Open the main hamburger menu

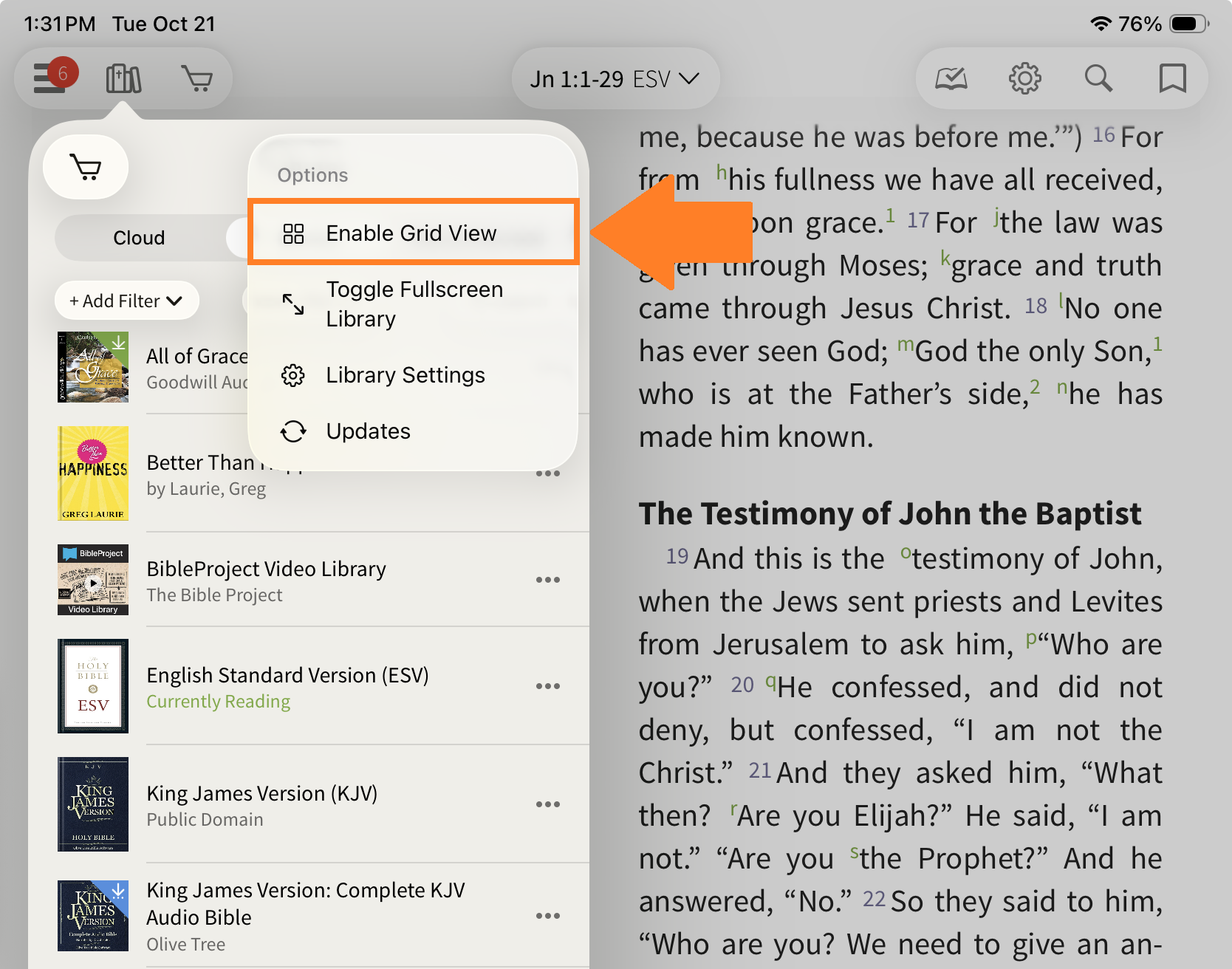(x=49, y=78)
